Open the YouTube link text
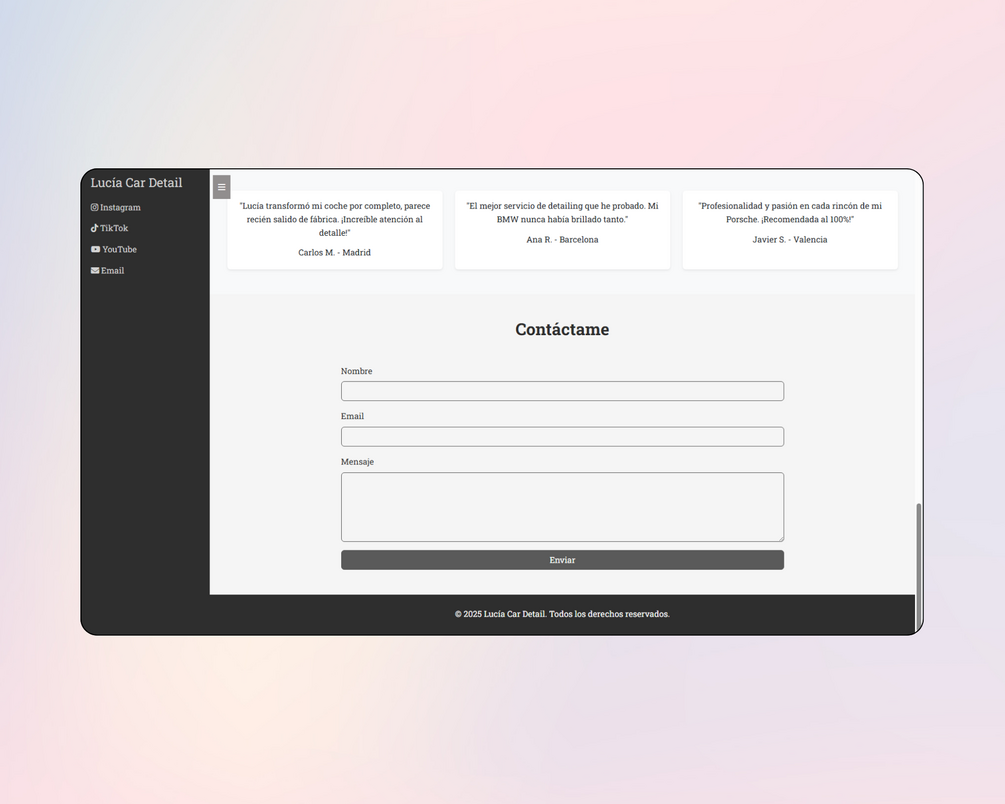This screenshot has height=804, width=1005. 119,249
